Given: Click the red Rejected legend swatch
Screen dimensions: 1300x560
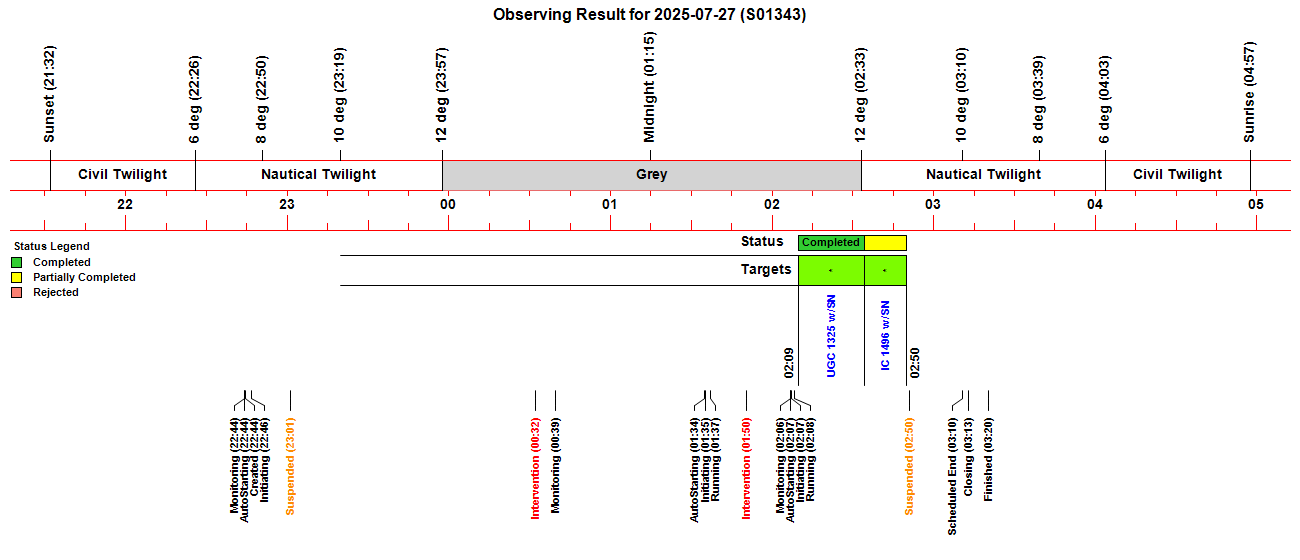Looking at the screenshot, I should tap(16, 293).
